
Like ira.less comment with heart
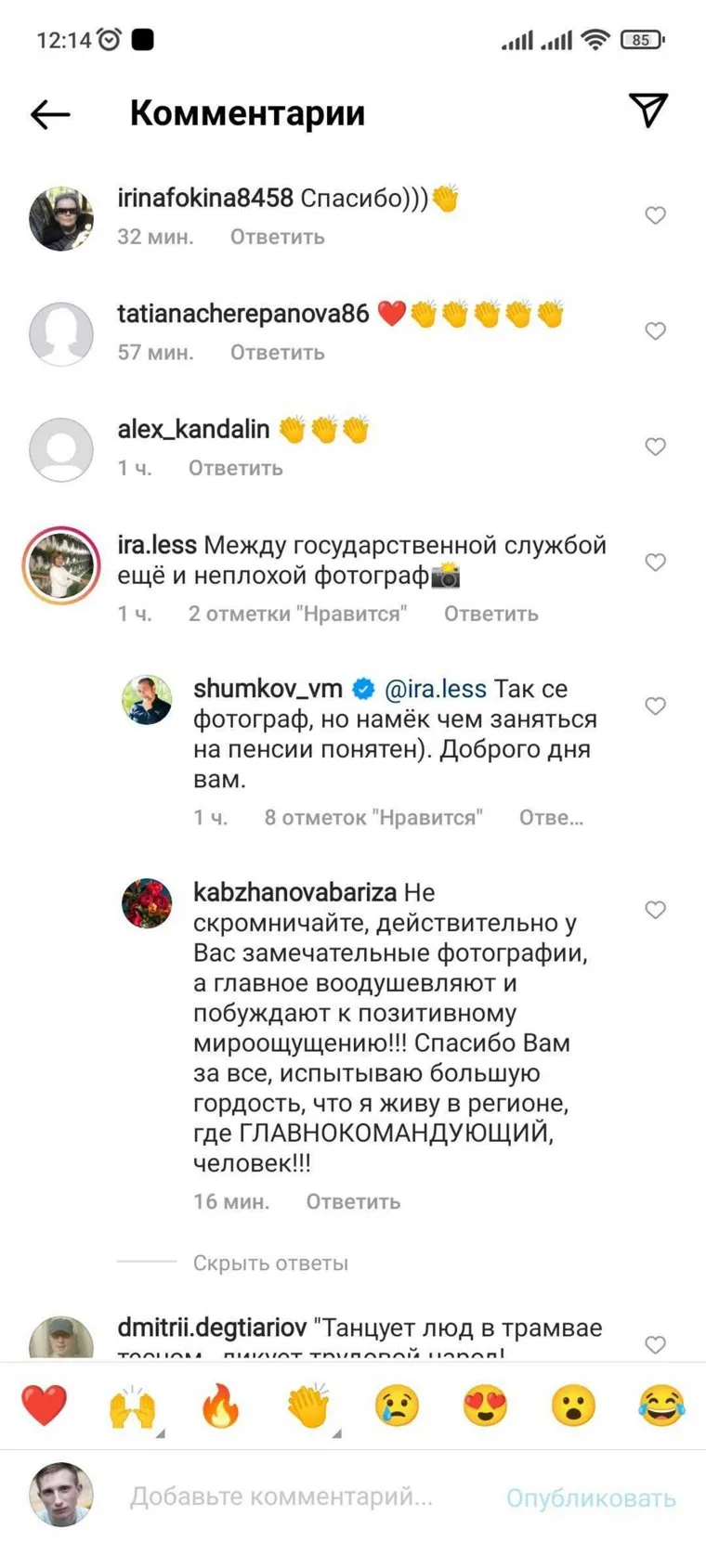point(655,563)
